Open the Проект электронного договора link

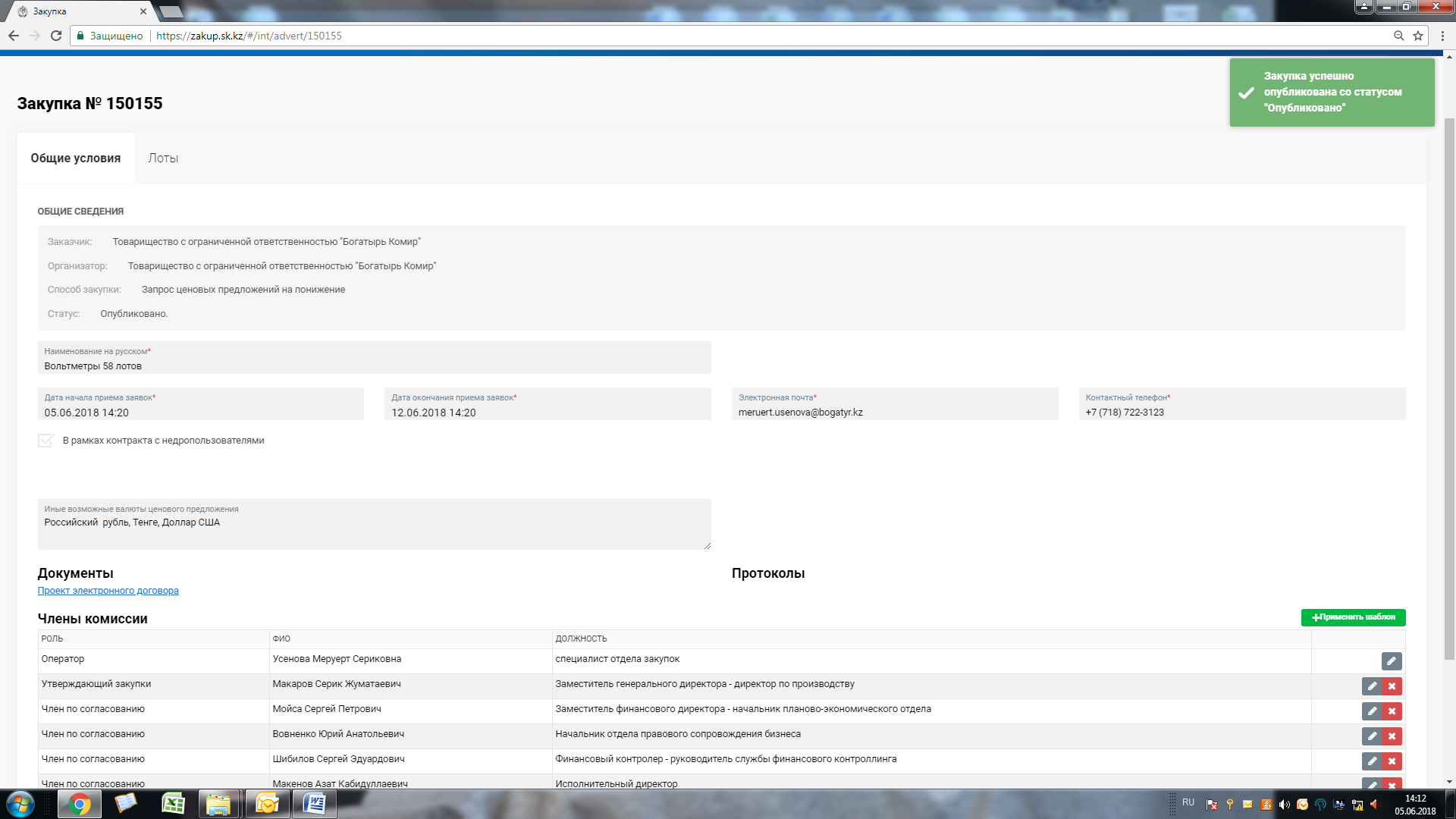point(108,591)
